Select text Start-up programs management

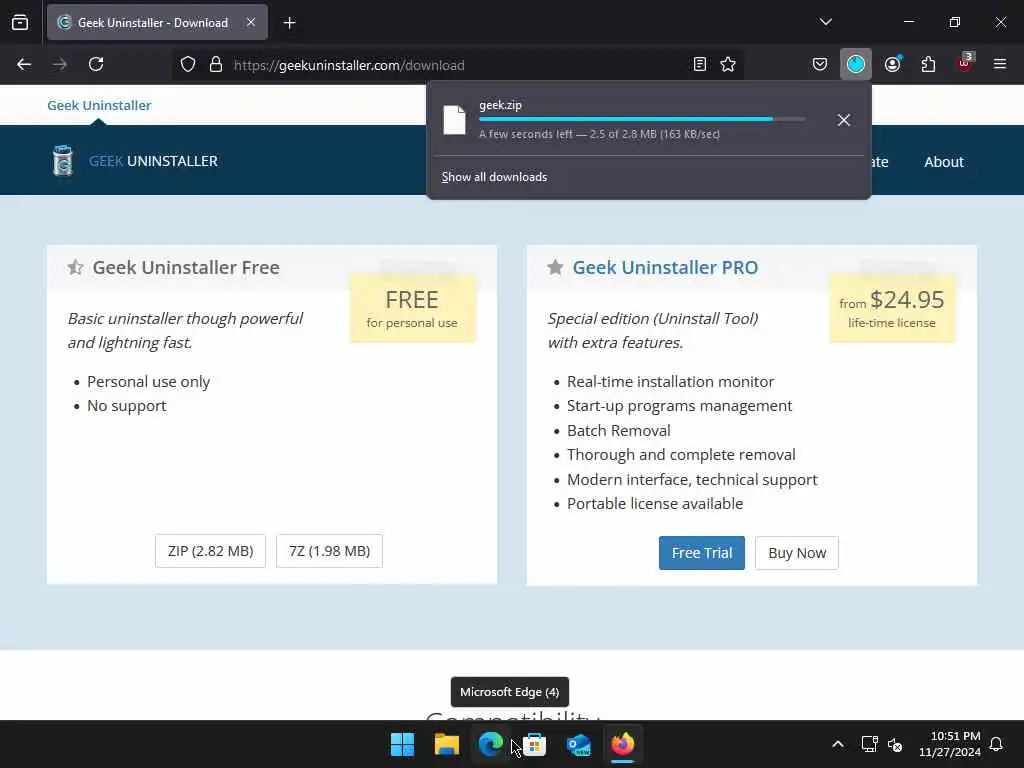(x=679, y=406)
